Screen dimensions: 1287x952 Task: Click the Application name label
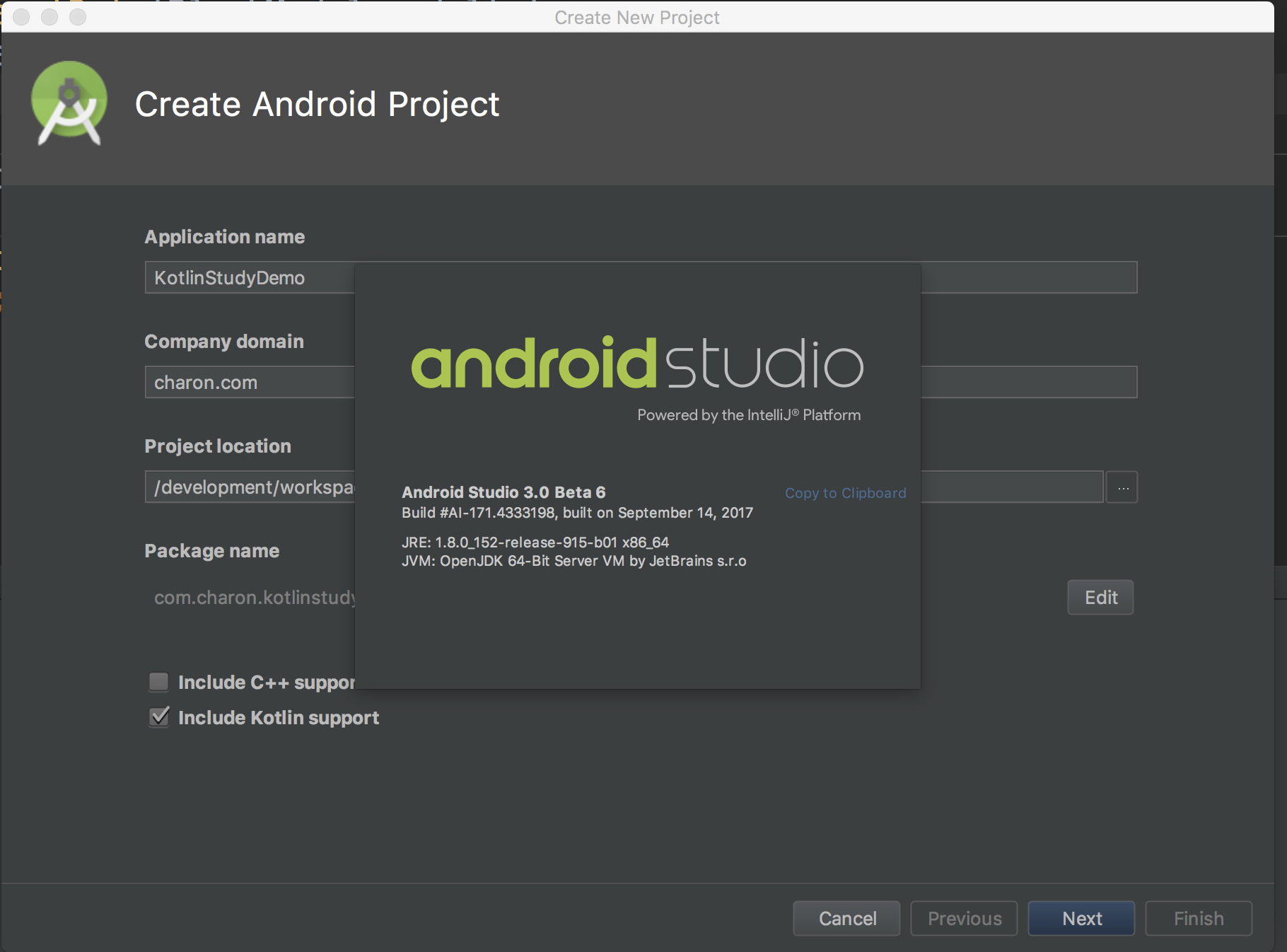tap(225, 237)
